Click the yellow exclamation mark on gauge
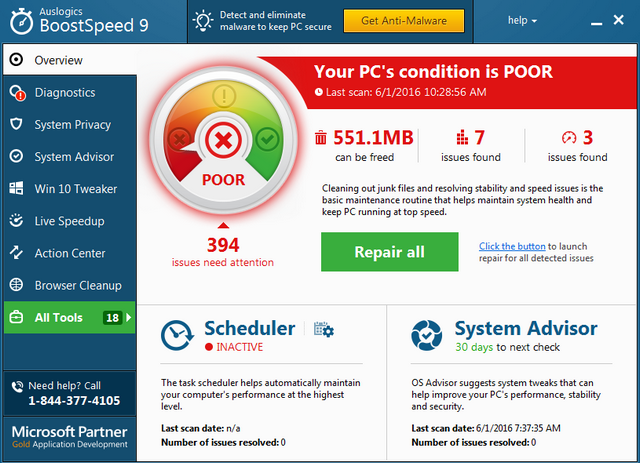This screenshot has width=640, height=463. tap(224, 96)
